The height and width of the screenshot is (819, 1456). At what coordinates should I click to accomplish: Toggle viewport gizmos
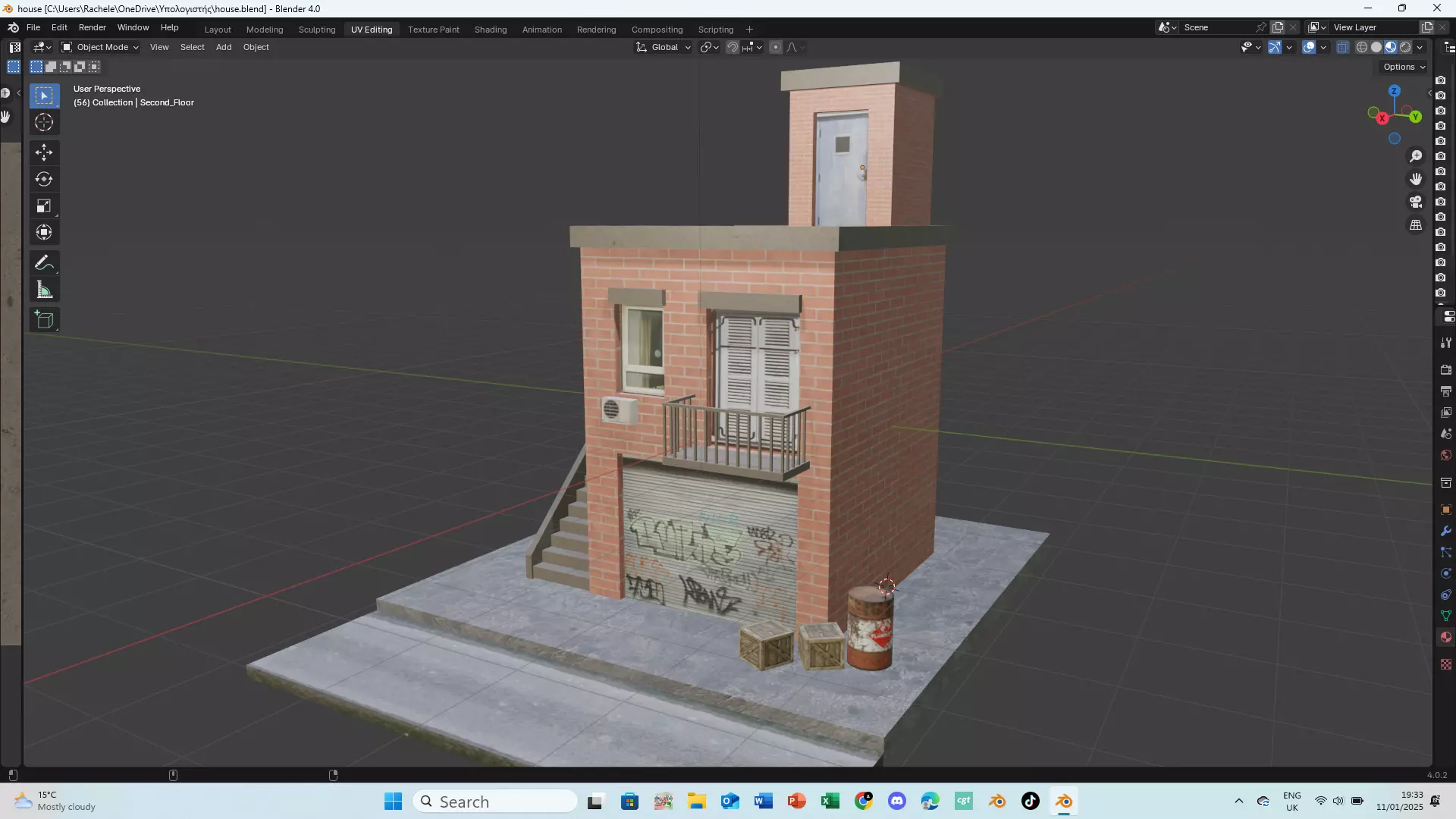(x=1275, y=47)
